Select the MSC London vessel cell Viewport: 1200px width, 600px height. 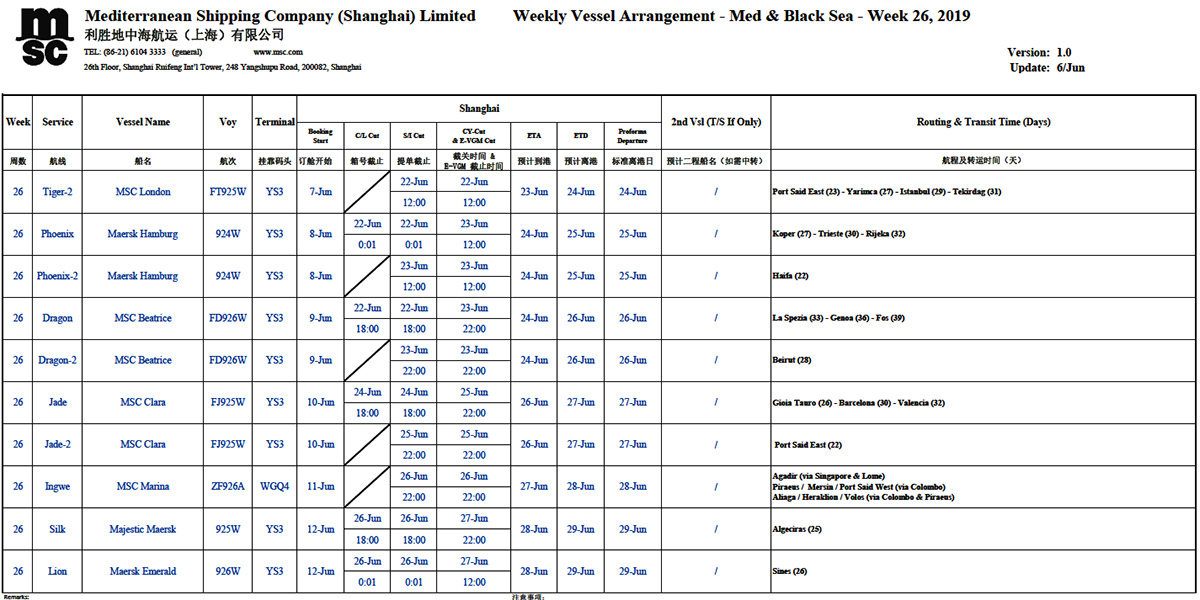point(143,192)
